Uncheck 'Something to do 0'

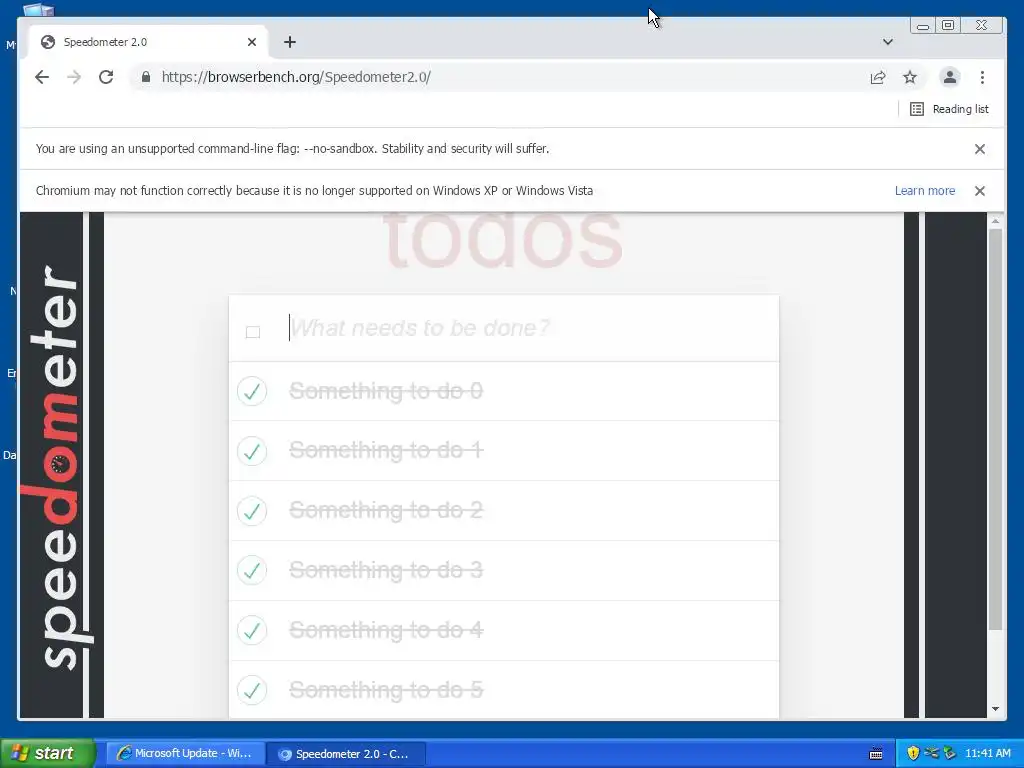252,391
